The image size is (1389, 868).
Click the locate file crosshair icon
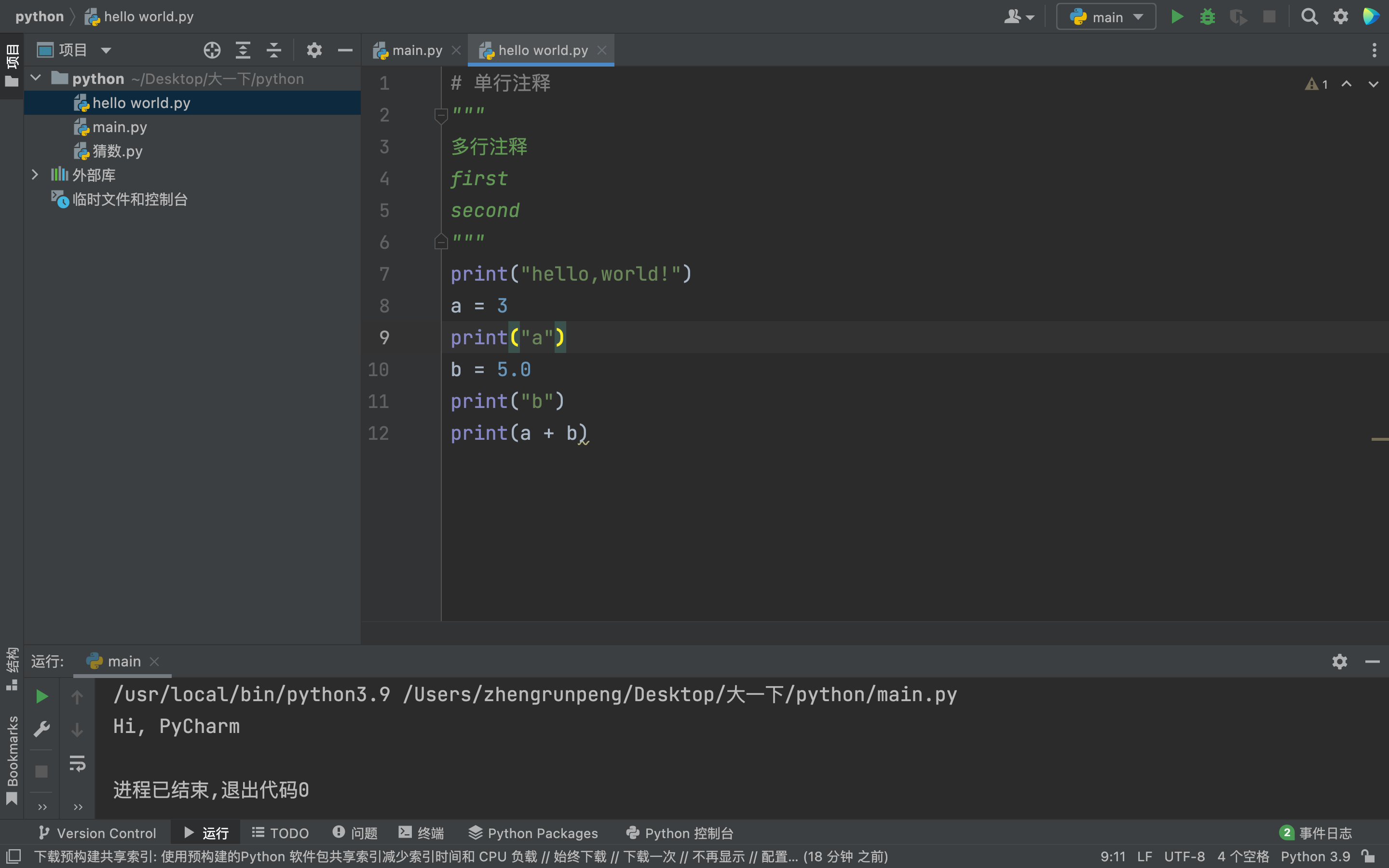[212, 51]
